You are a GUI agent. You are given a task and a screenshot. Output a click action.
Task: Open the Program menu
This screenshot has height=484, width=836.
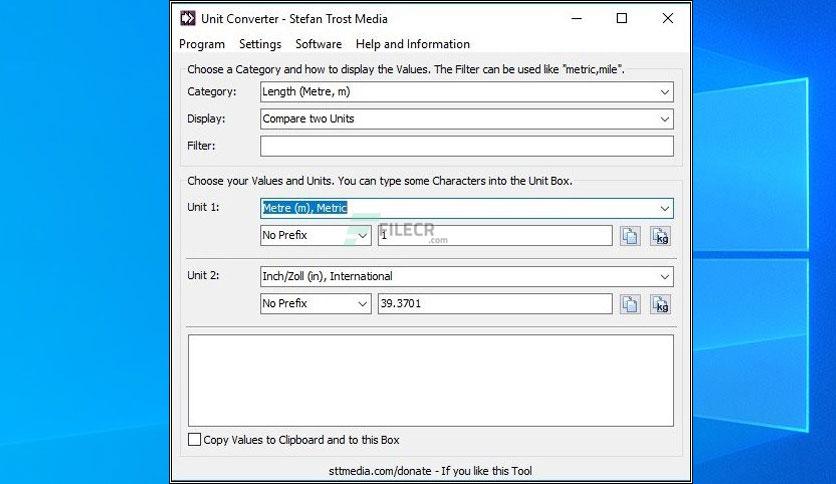point(202,44)
